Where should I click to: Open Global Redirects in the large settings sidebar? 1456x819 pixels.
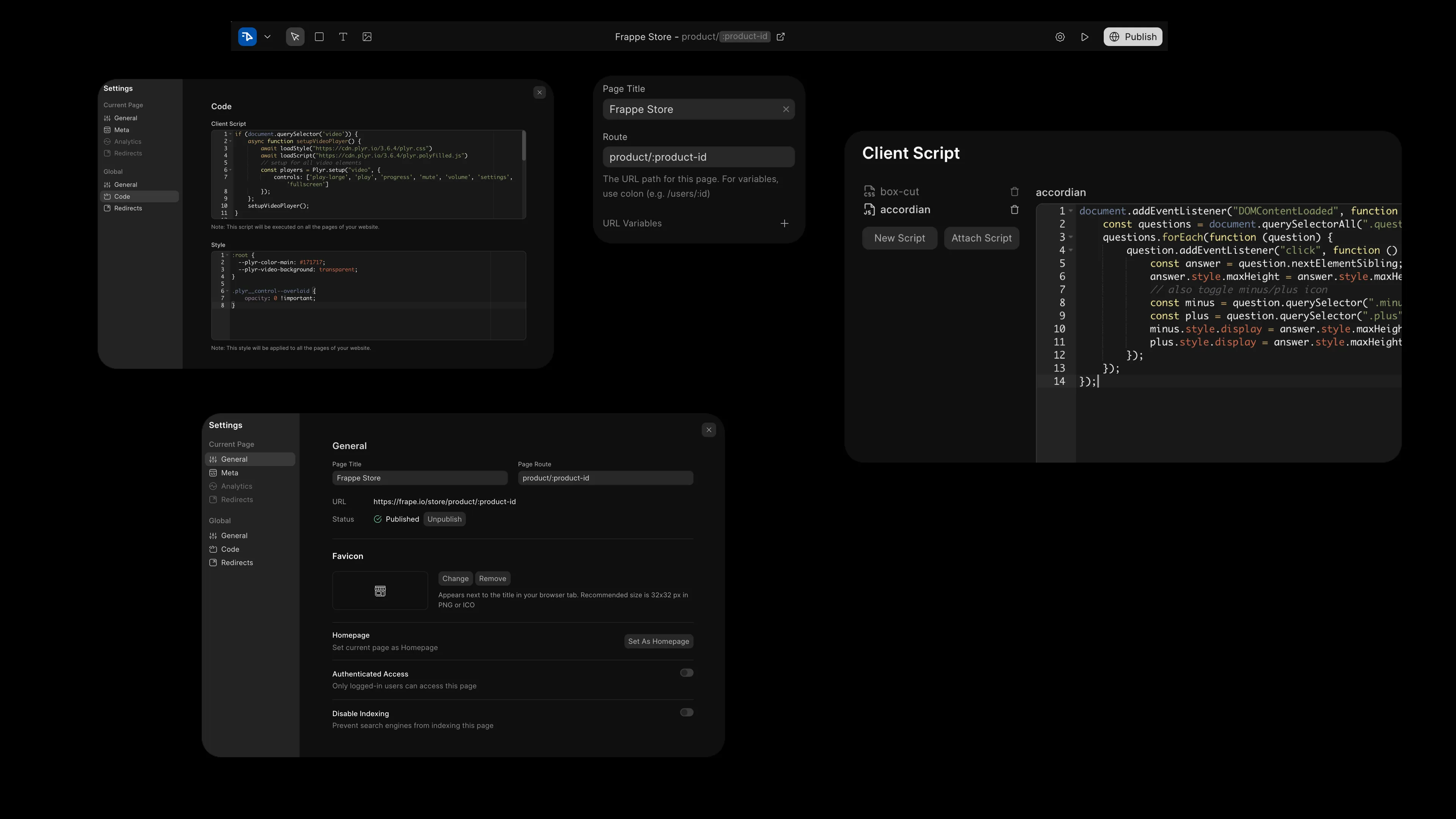(x=250, y=563)
